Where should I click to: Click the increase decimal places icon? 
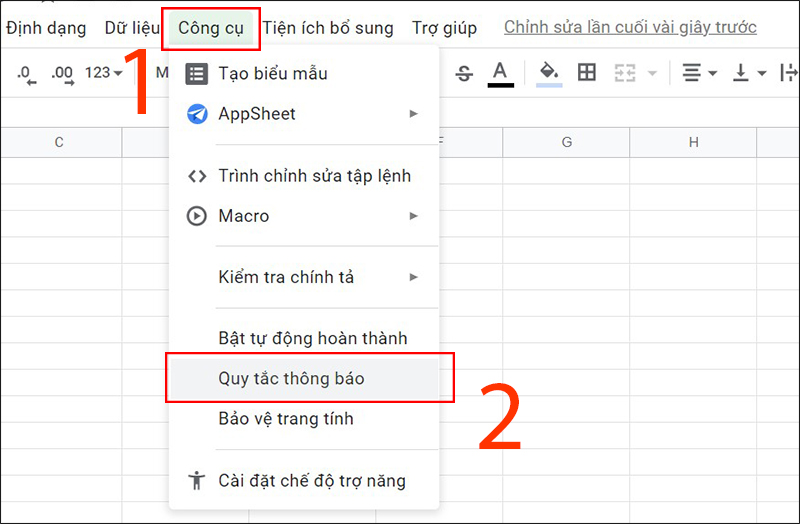(x=62, y=73)
